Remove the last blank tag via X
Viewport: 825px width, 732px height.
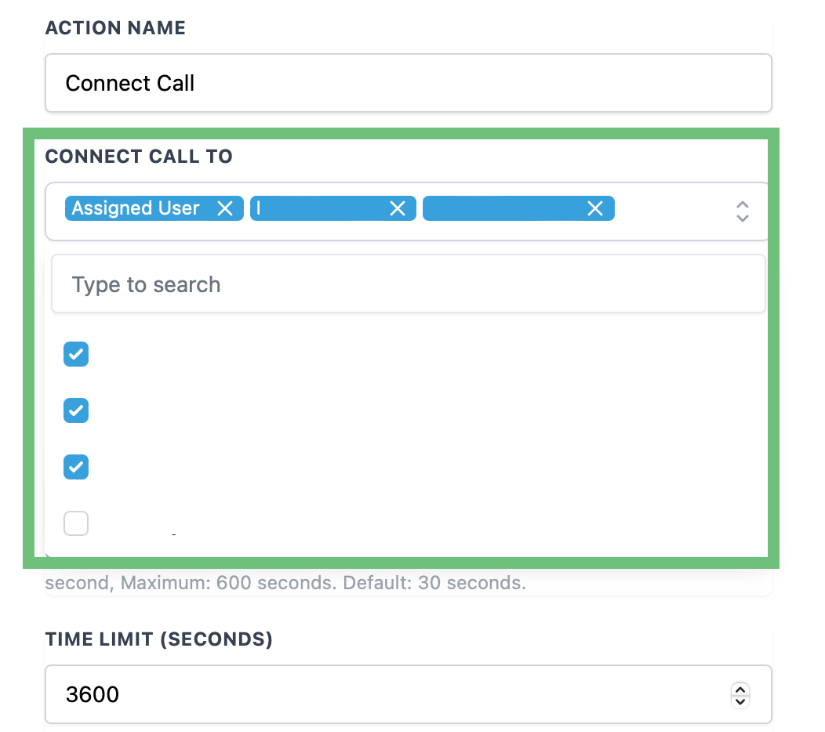coord(595,208)
